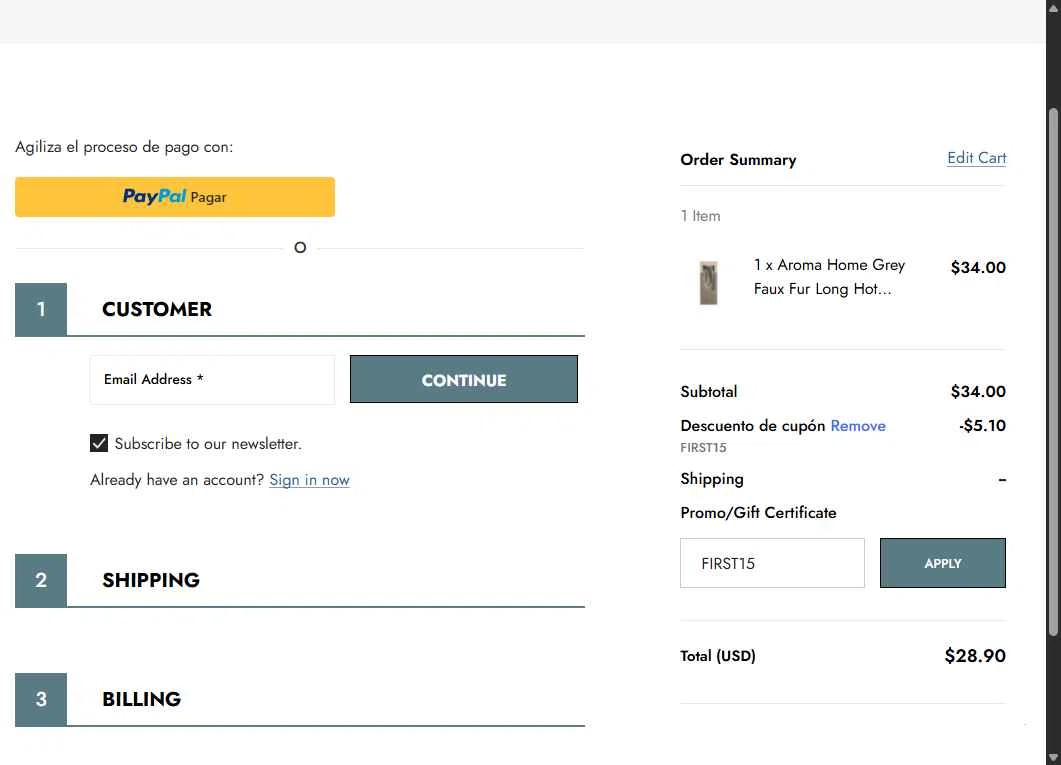This screenshot has width=1061, height=765.
Task: Click the scrollbar down arrow
Action: [1053, 758]
